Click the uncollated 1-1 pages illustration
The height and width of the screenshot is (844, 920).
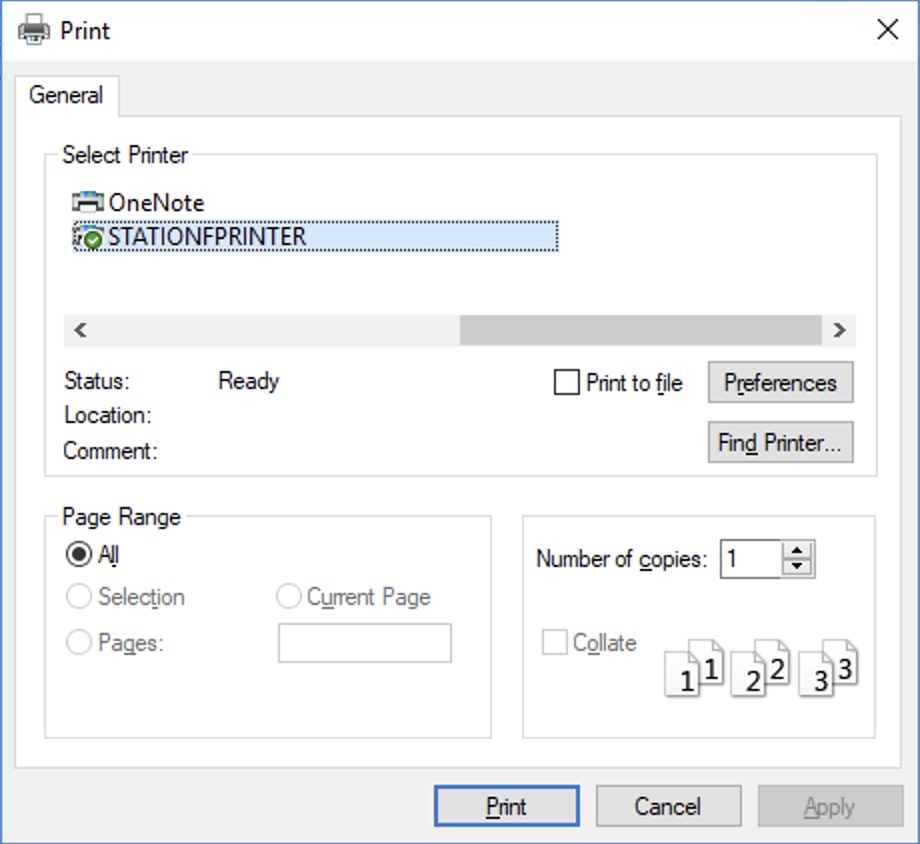coord(694,668)
